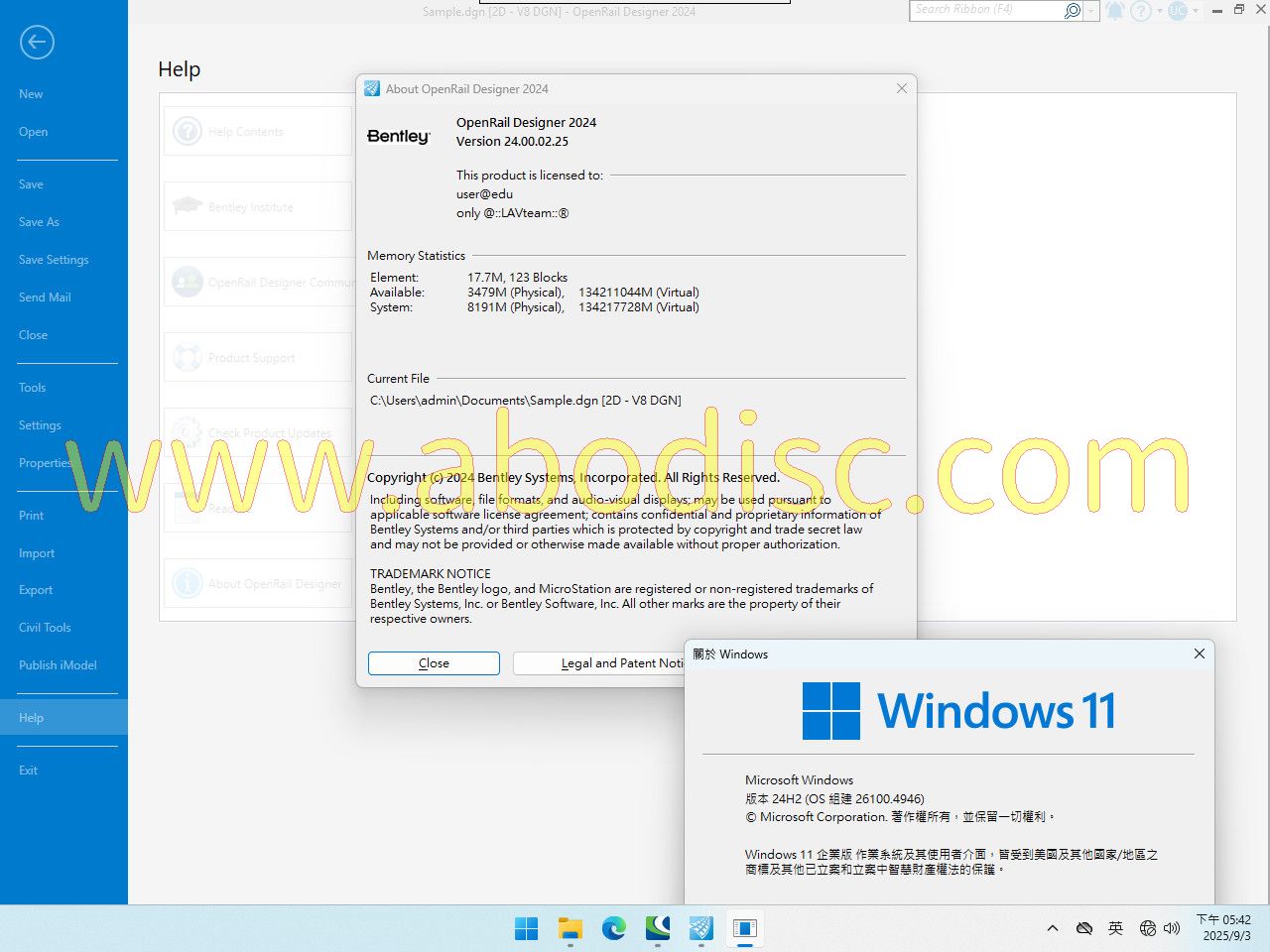This screenshot has width=1270, height=952.
Task: Close the 關於 Windows dialog
Action: pyautogui.click(x=1200, y=654)
